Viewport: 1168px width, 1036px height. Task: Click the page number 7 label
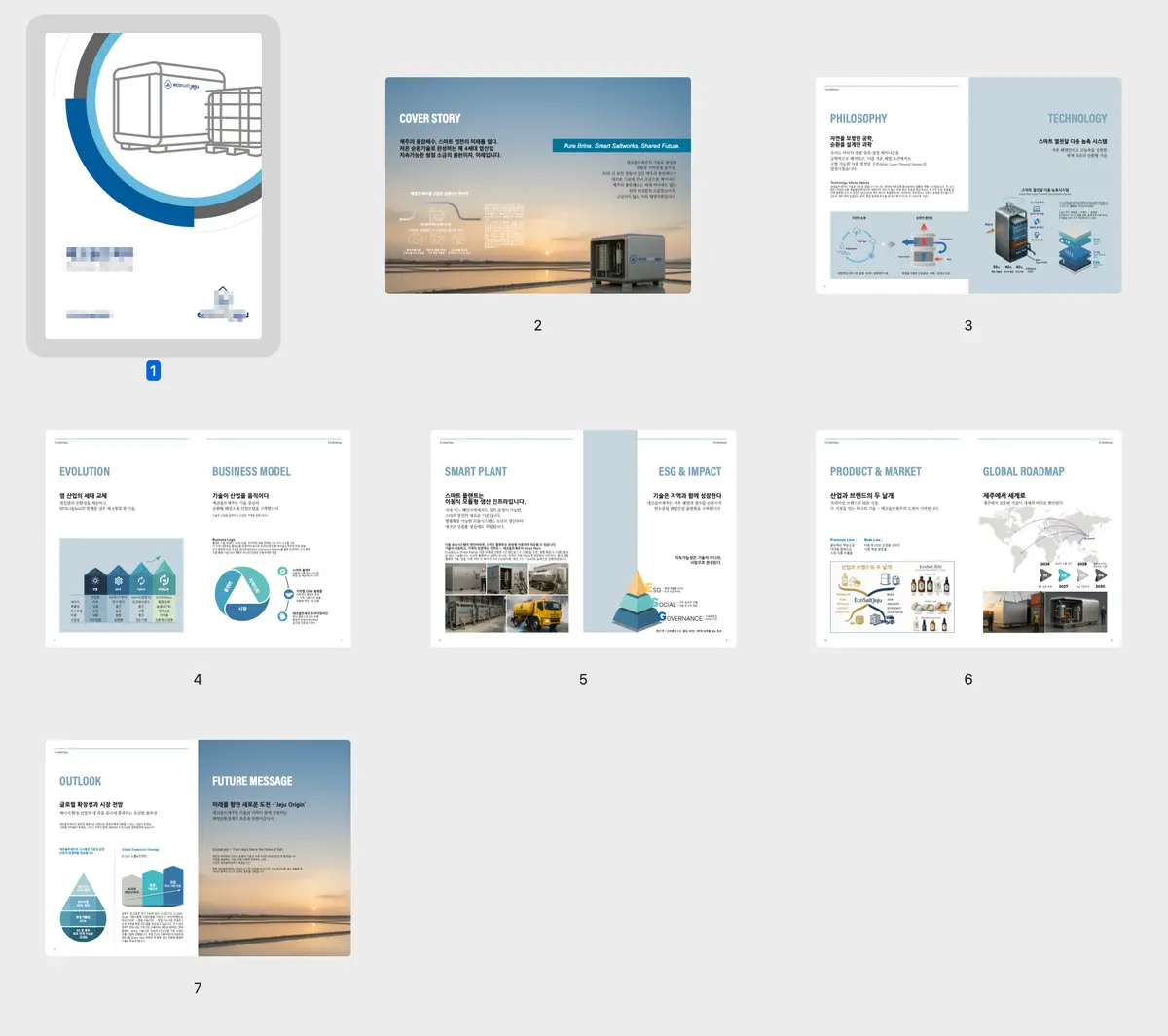(198, 987)
